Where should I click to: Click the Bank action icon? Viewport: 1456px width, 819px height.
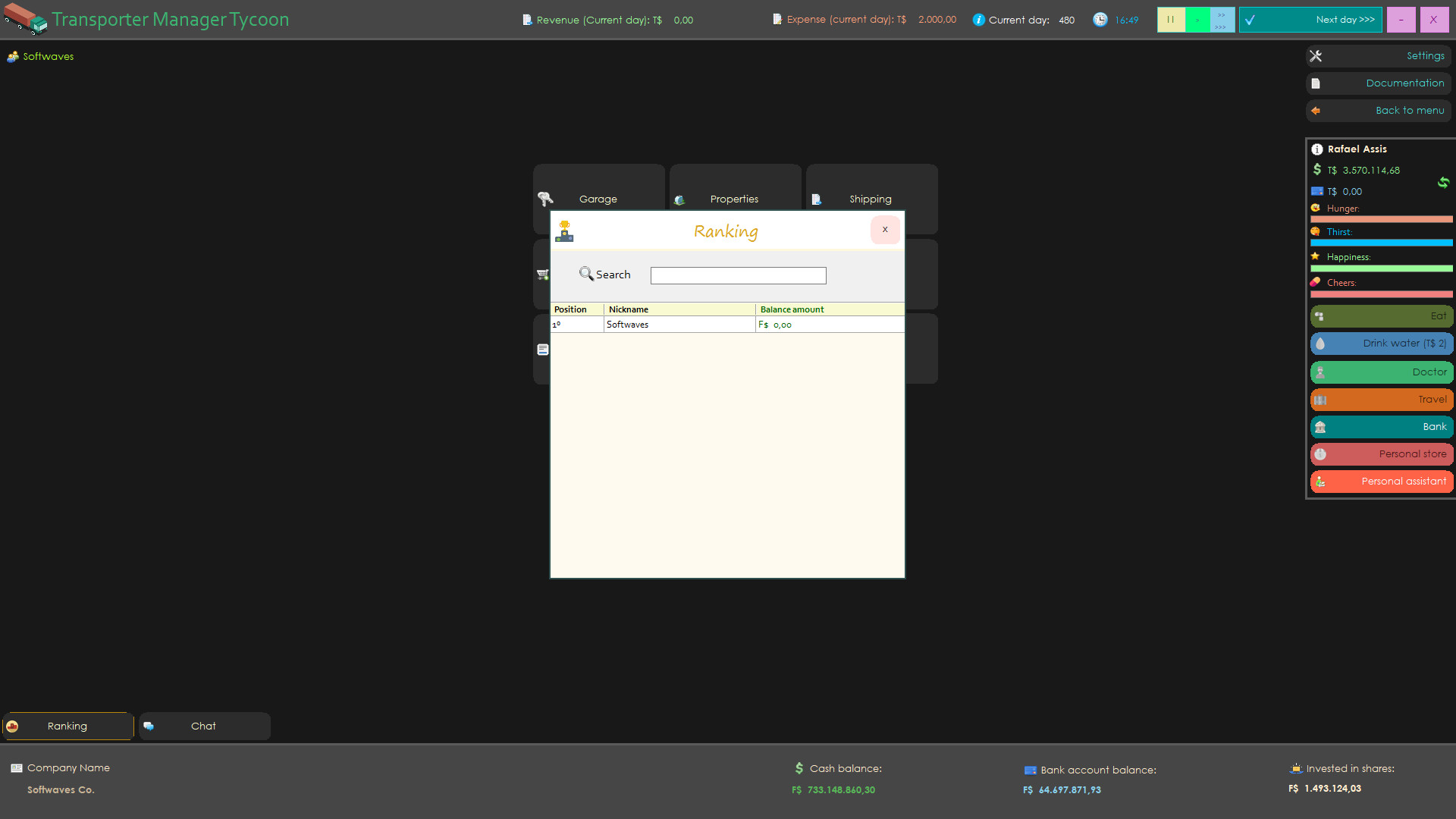[1322, 426]
